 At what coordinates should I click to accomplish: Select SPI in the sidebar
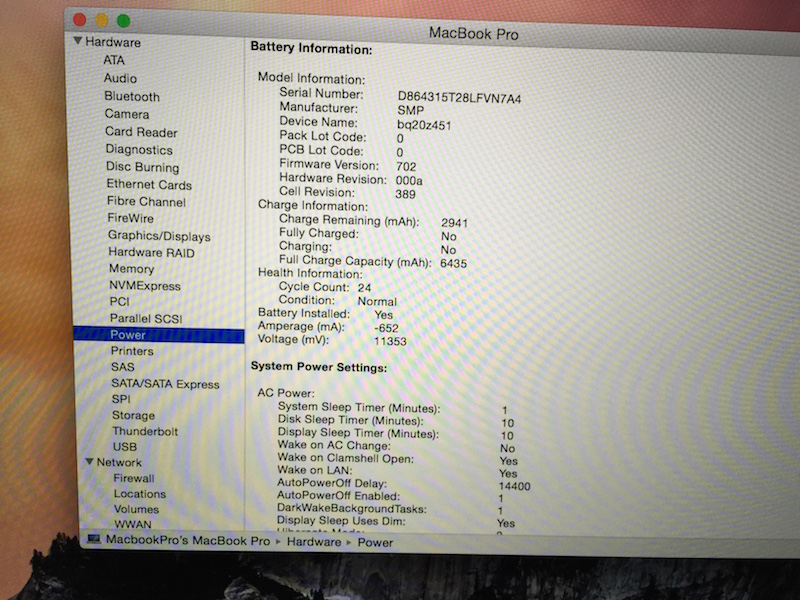coord(121,399)
